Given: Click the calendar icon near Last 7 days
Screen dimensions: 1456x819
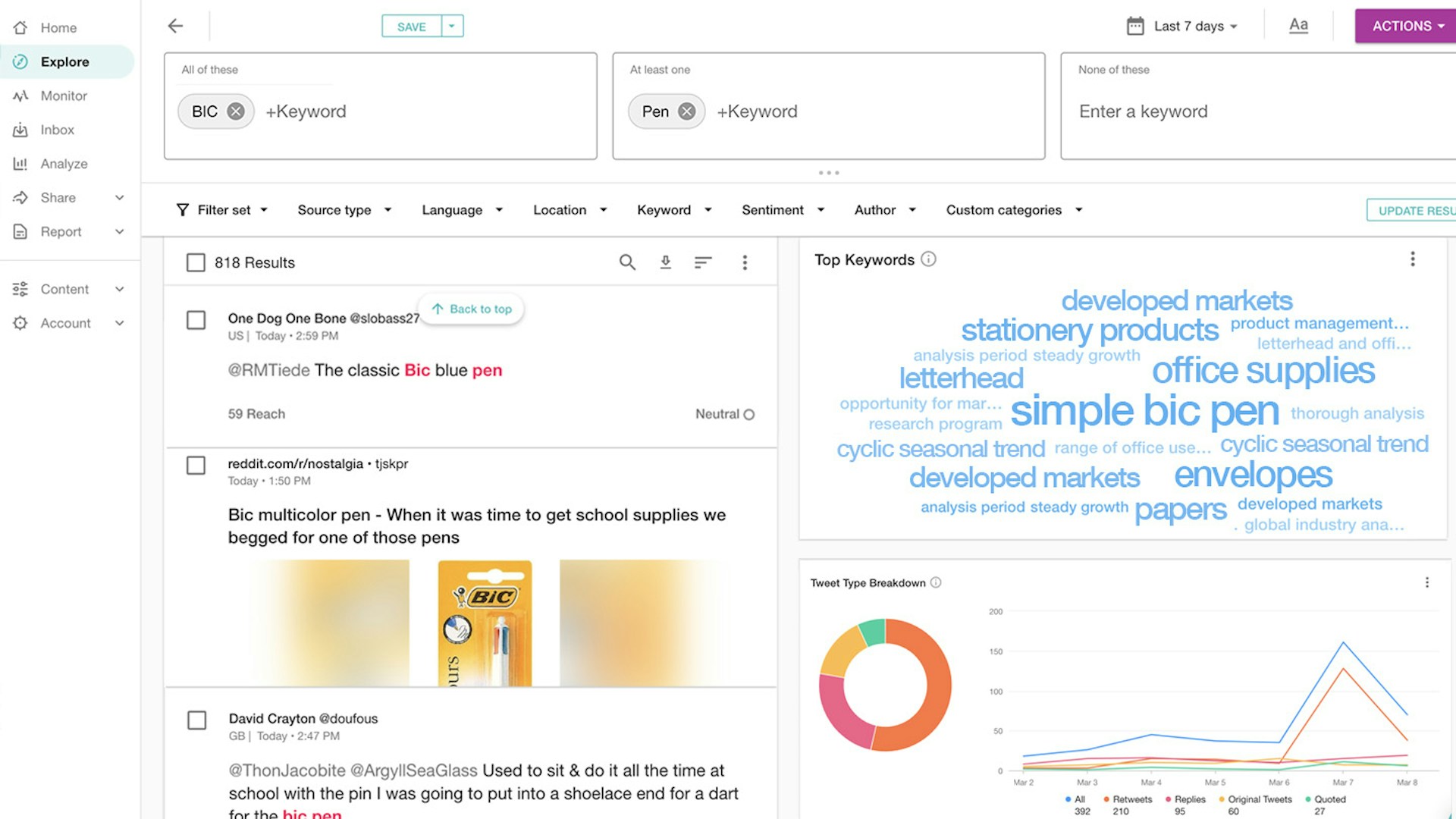Looking at the screenshot, I should coord(1136,26).
